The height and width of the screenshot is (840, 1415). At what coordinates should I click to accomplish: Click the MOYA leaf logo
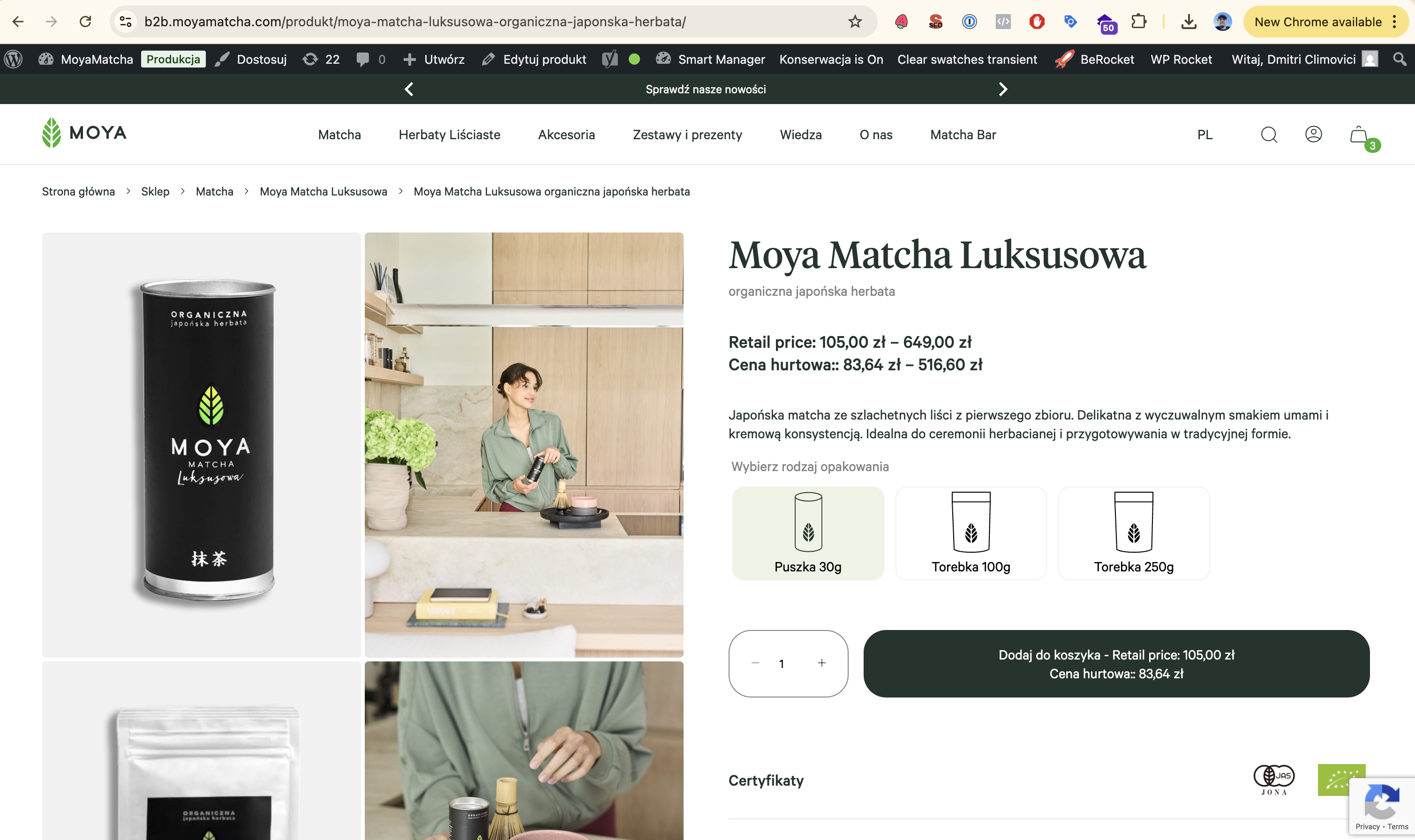[84, 133]
